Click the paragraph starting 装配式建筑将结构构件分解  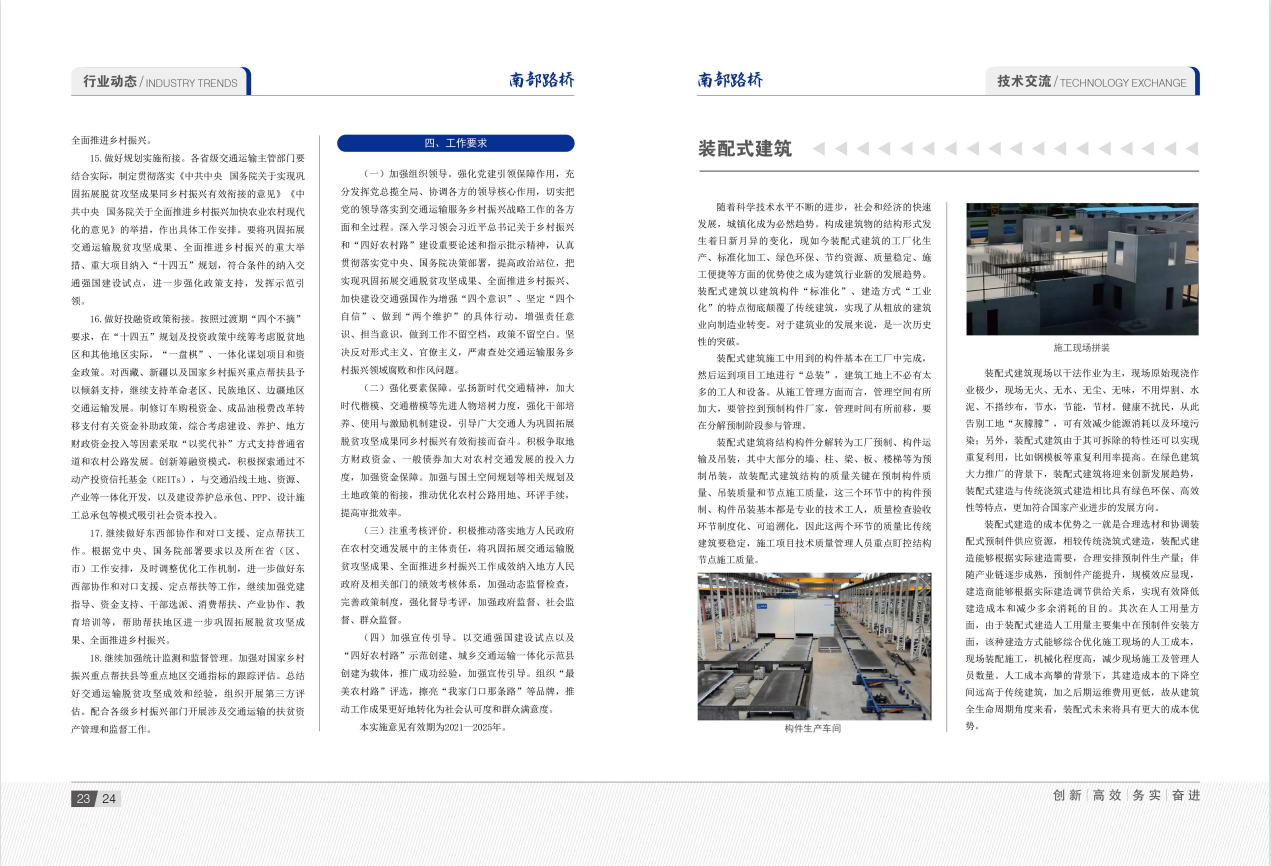tap(815, 501)
